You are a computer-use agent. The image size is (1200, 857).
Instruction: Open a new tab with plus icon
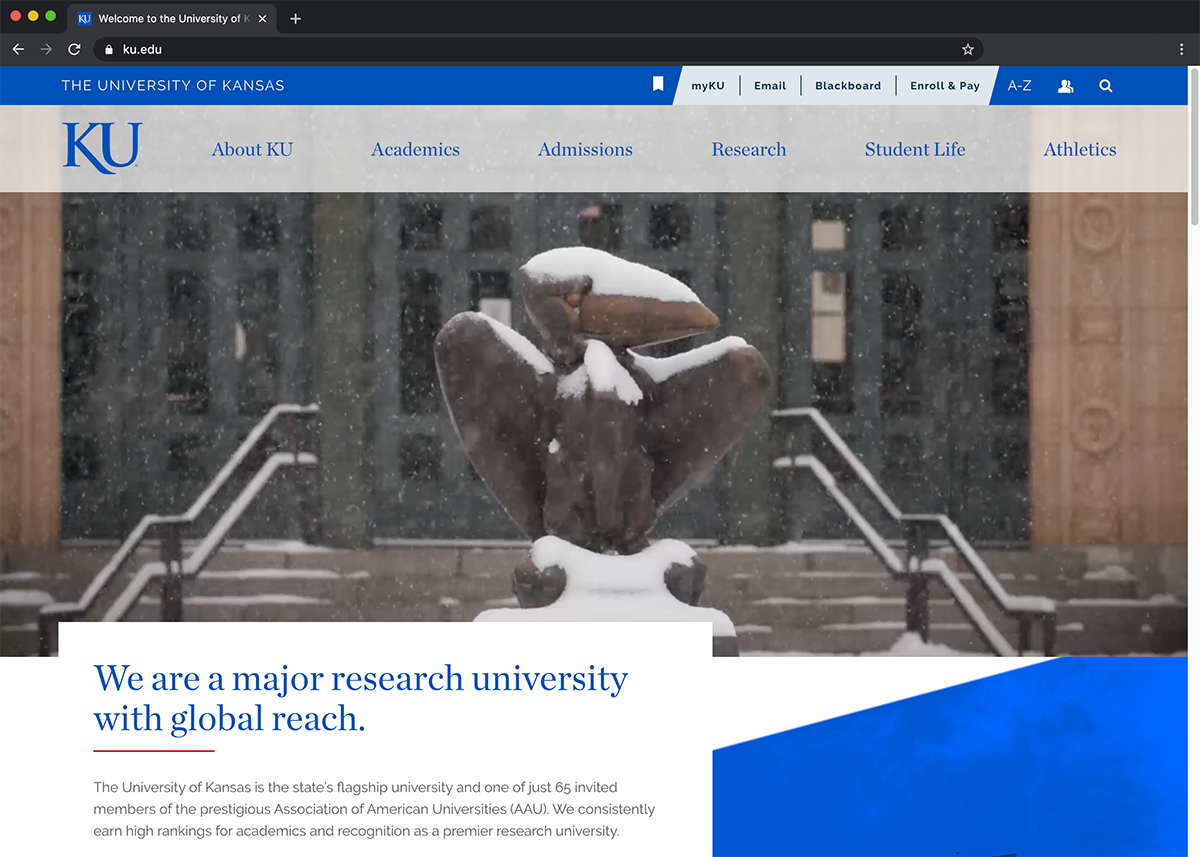click(x=295, y=19)
